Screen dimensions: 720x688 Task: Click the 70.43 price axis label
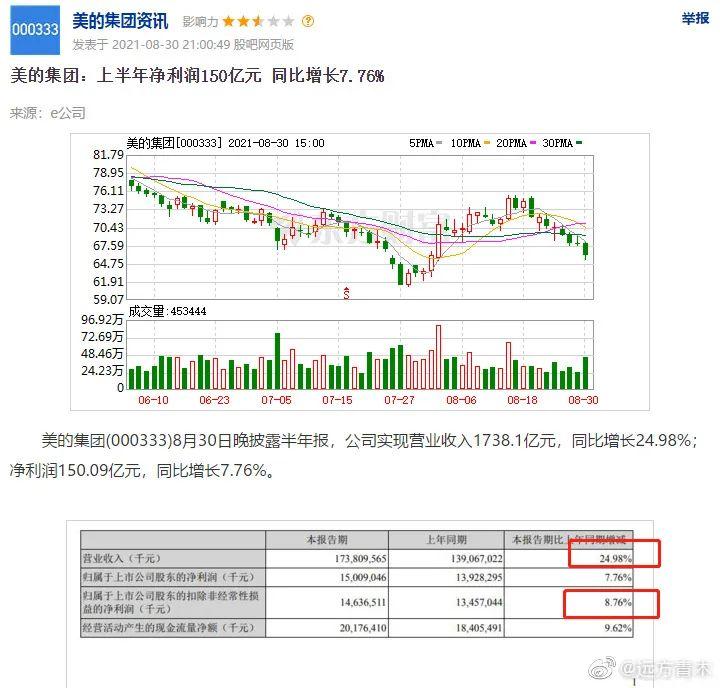(x=108, y=227)
